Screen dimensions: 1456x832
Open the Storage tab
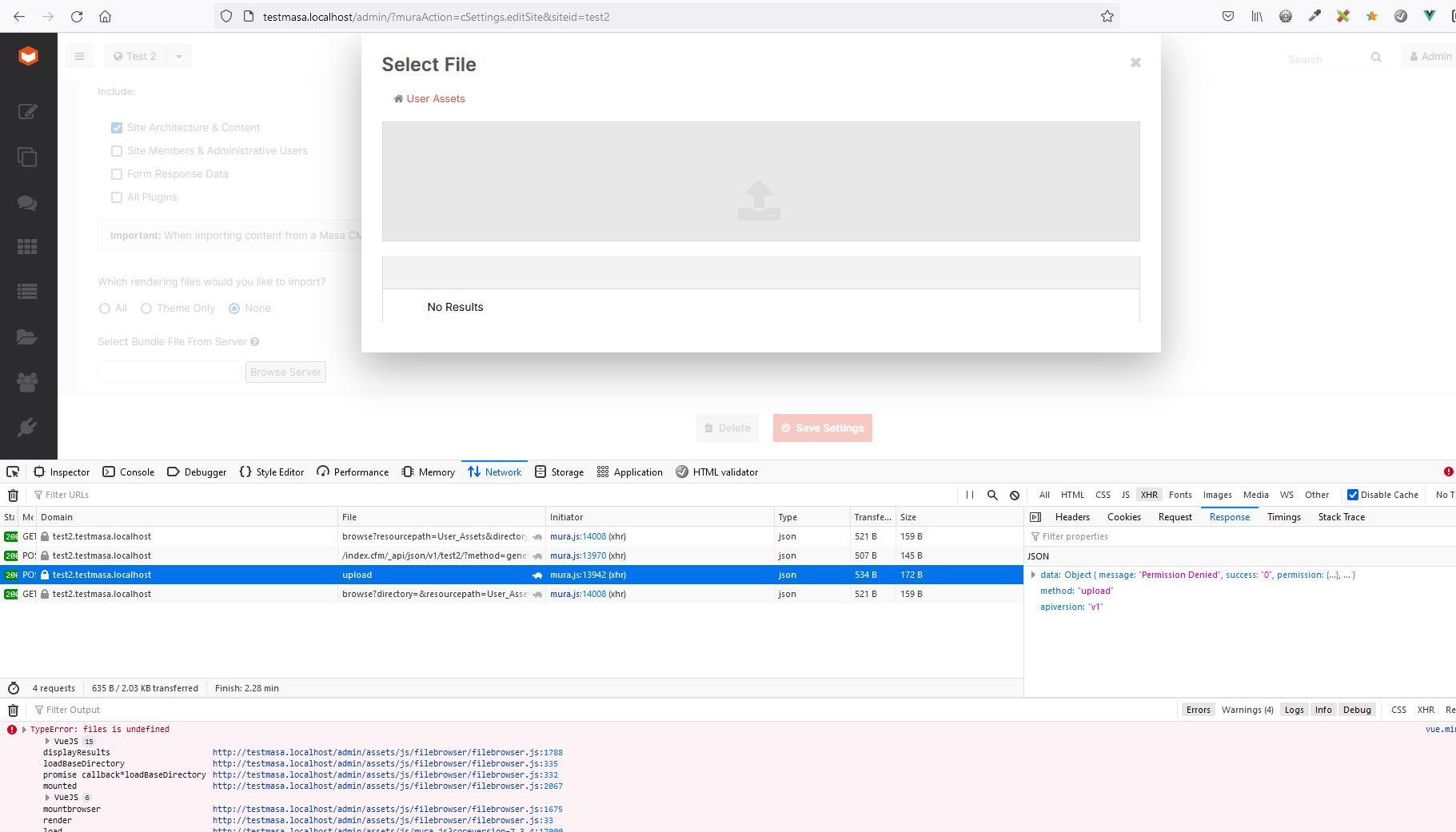click(560, 472)
